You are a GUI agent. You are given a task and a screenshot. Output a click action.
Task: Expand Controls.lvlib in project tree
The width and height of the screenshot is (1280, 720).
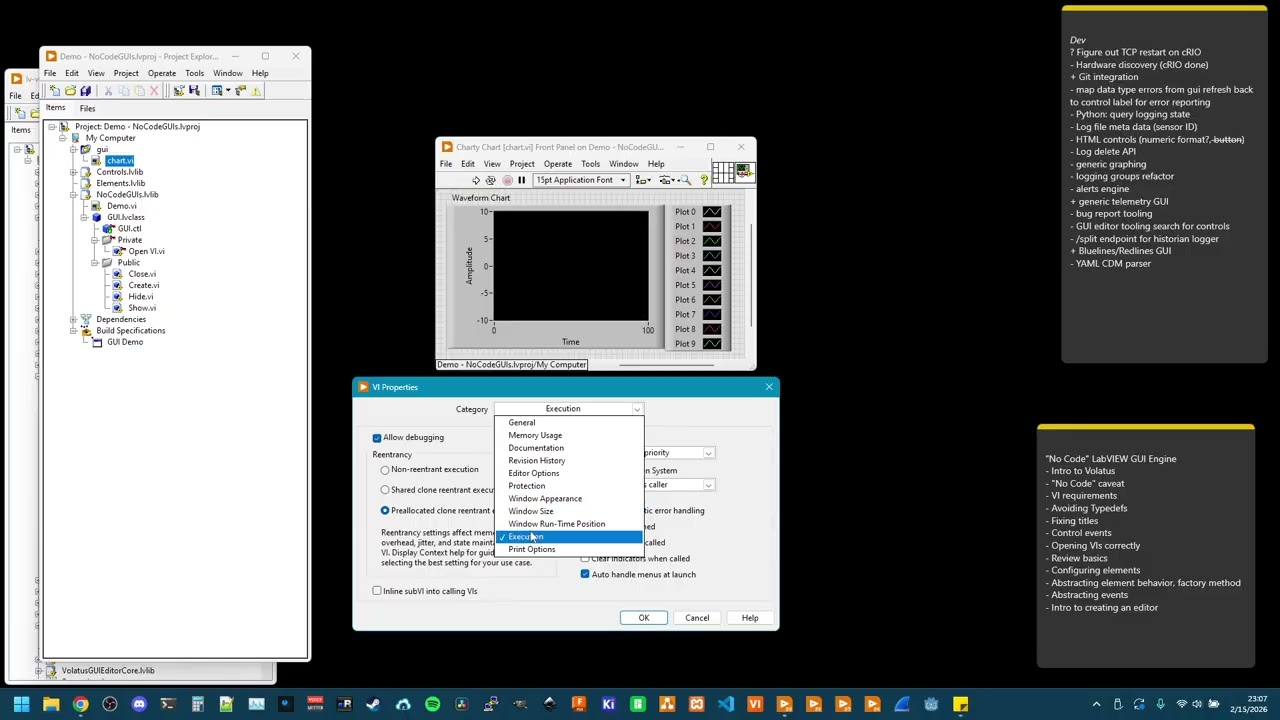tap(73, 172)
